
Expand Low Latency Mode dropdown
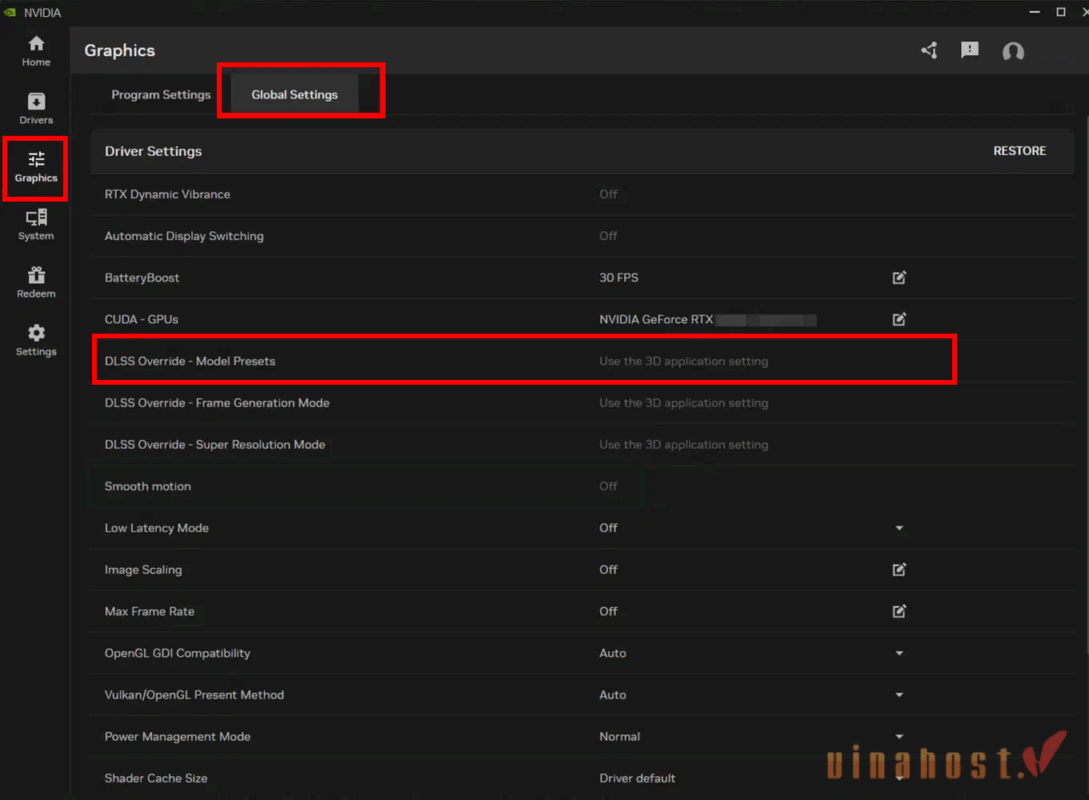tap(899, 528)
